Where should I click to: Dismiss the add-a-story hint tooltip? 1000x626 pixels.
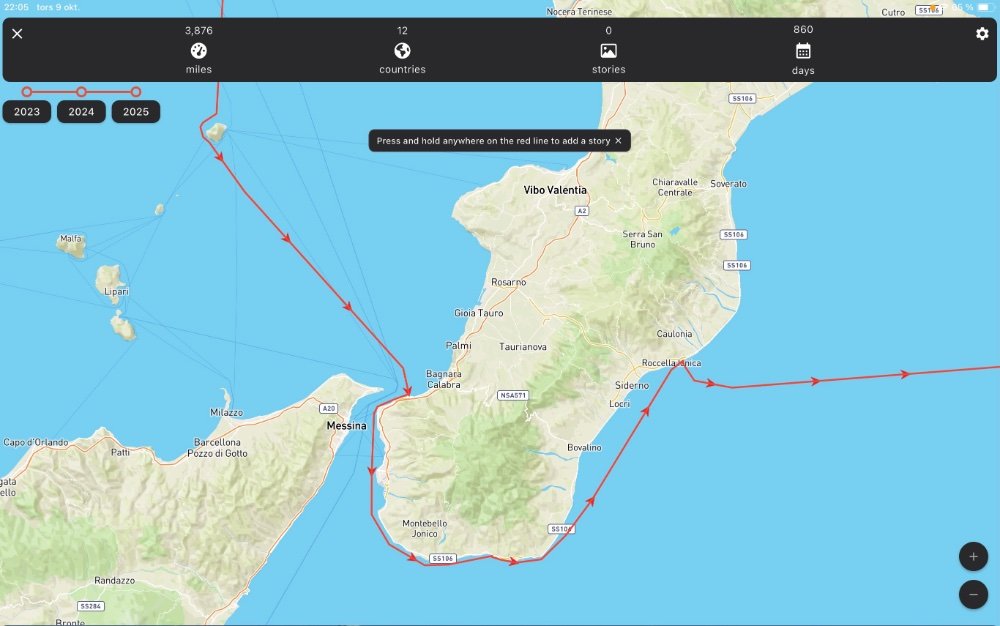pyautogui.click(x=618, y=141)
